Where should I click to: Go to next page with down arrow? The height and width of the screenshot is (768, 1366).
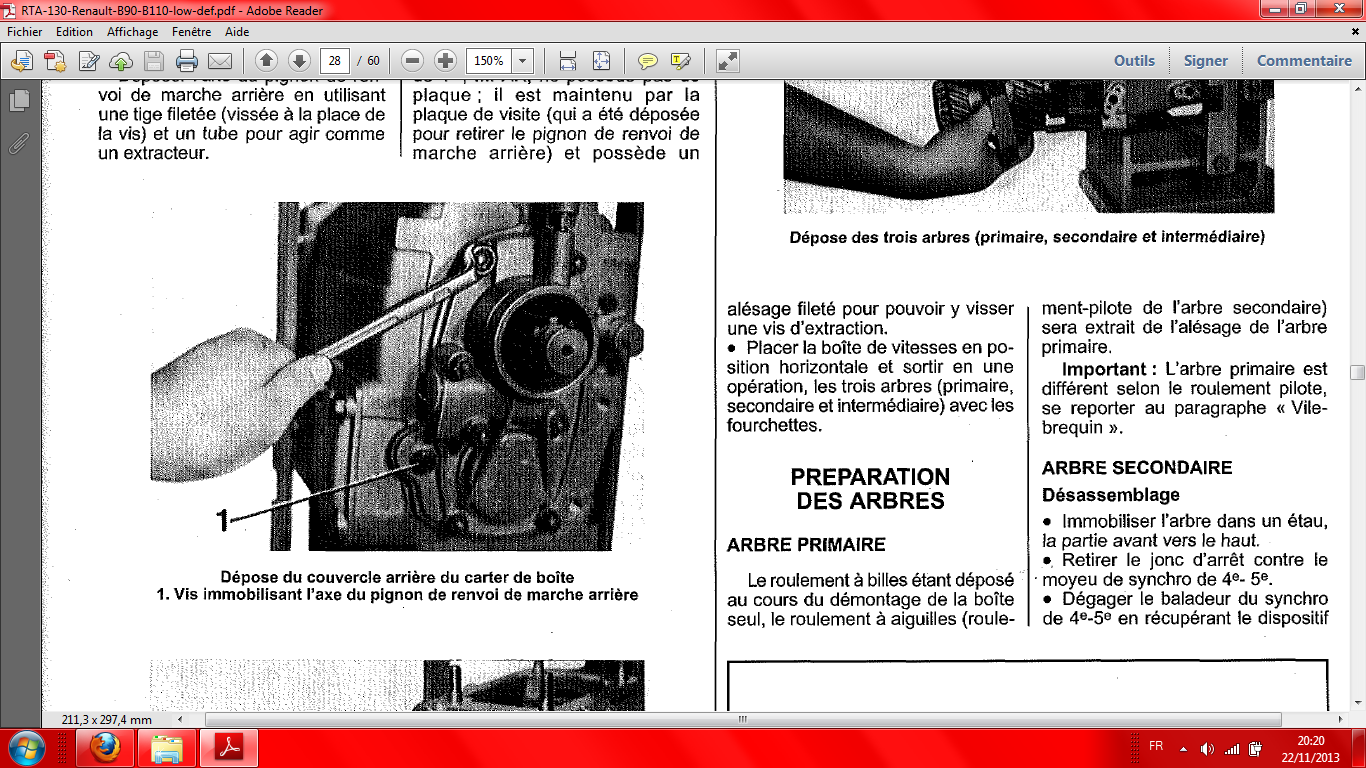pos(298,61)
